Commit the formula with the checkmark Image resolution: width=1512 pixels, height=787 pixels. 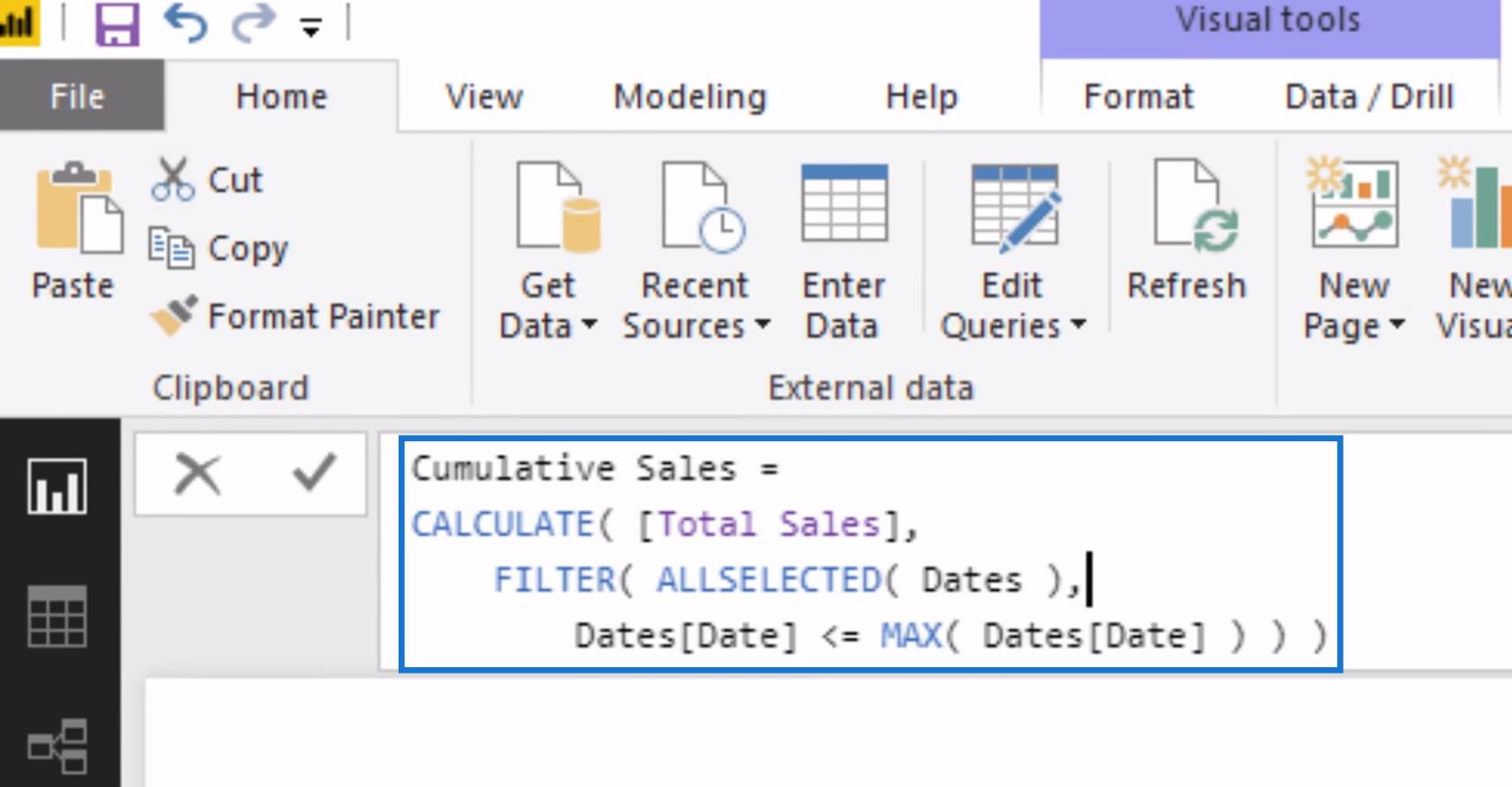click(314, 473)
